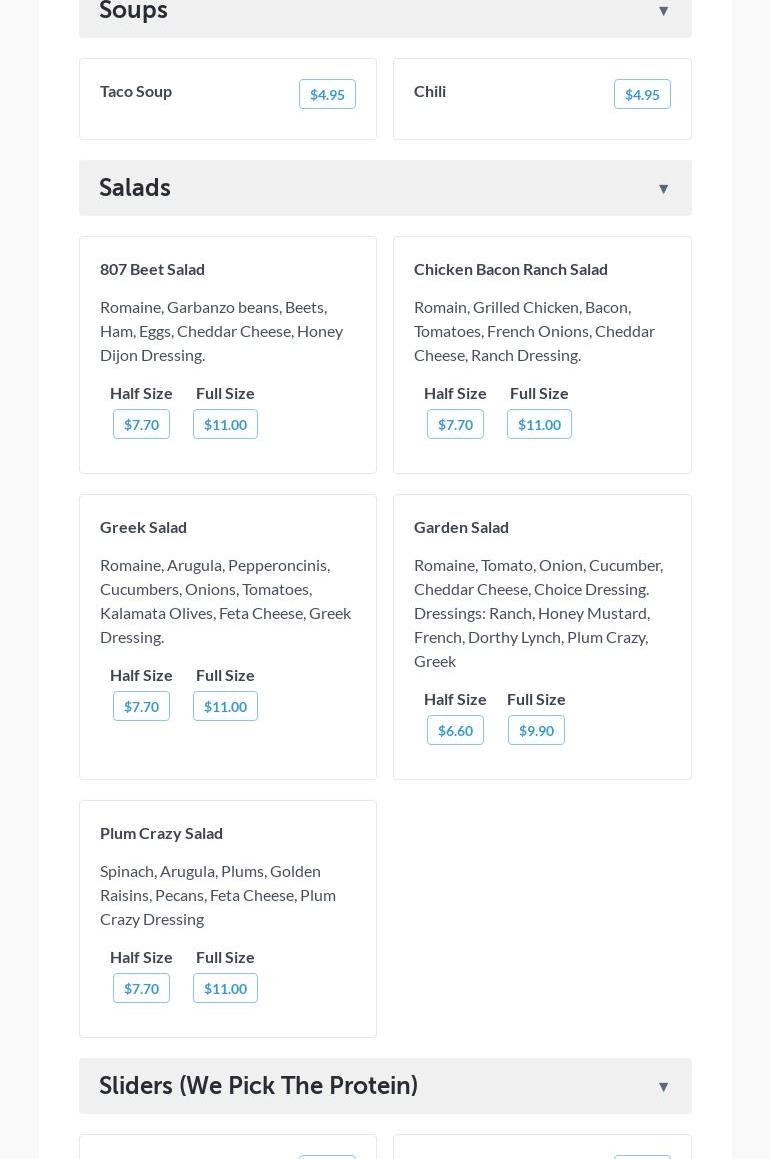Collapse the Soups section arrow

[x=663, y=11]
